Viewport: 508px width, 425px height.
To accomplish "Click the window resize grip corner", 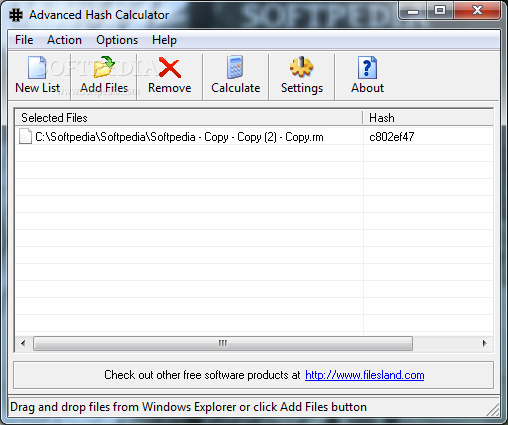I will (493, 409).
